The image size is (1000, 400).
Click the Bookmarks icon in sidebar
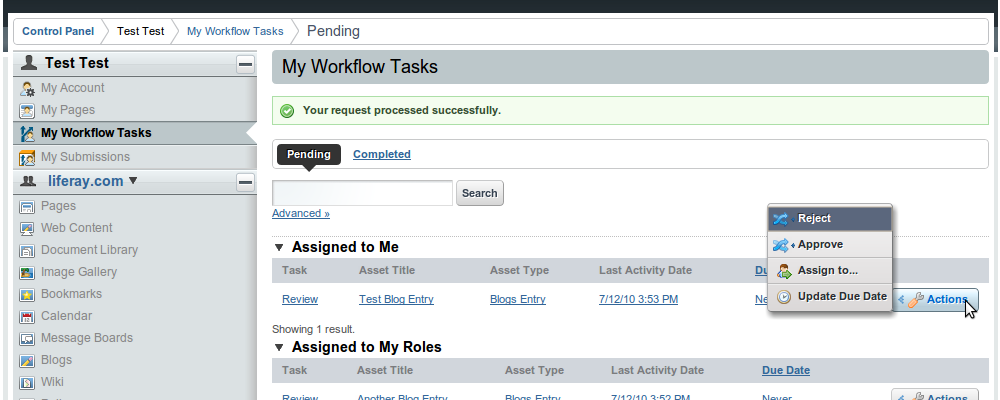pos(28,294)
